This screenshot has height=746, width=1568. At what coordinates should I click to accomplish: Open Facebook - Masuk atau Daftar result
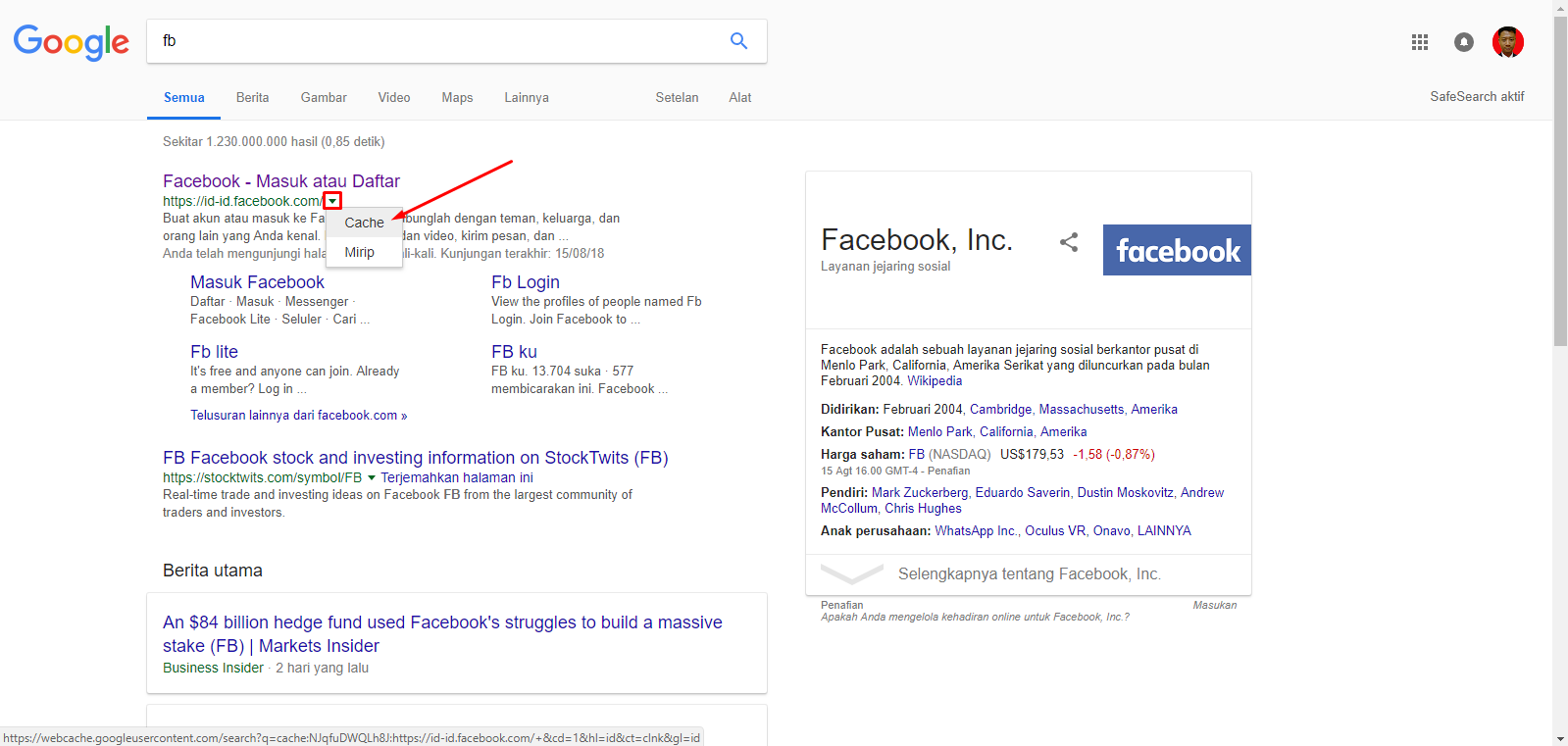[281, 181]
